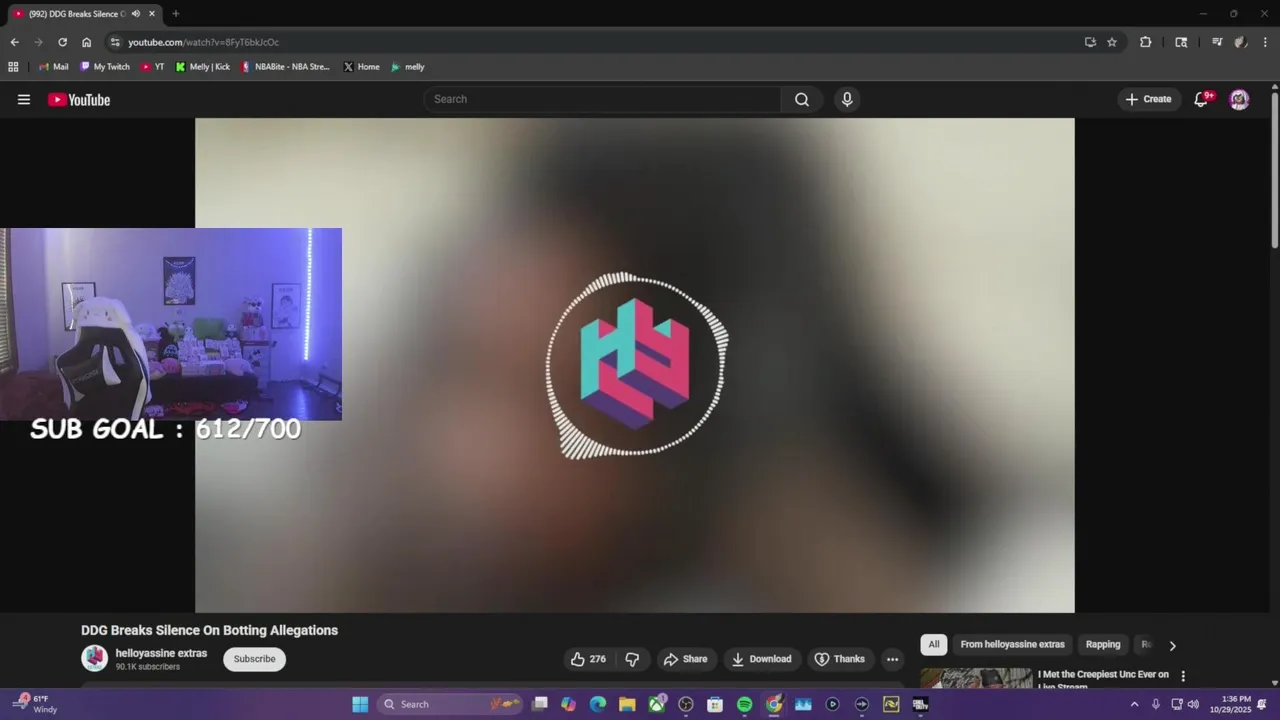Select the All filter chip

coord(934,644)
